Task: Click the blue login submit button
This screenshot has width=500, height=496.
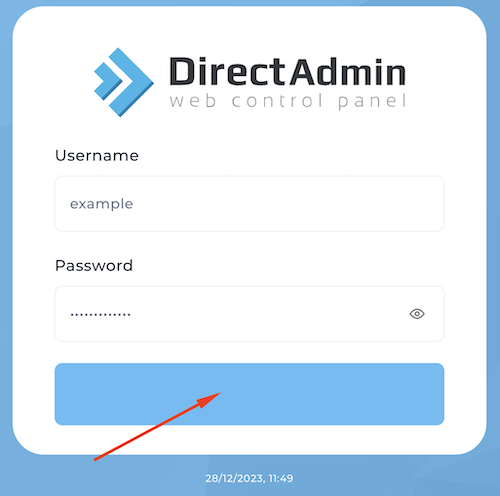Action: tap(249, 394)
